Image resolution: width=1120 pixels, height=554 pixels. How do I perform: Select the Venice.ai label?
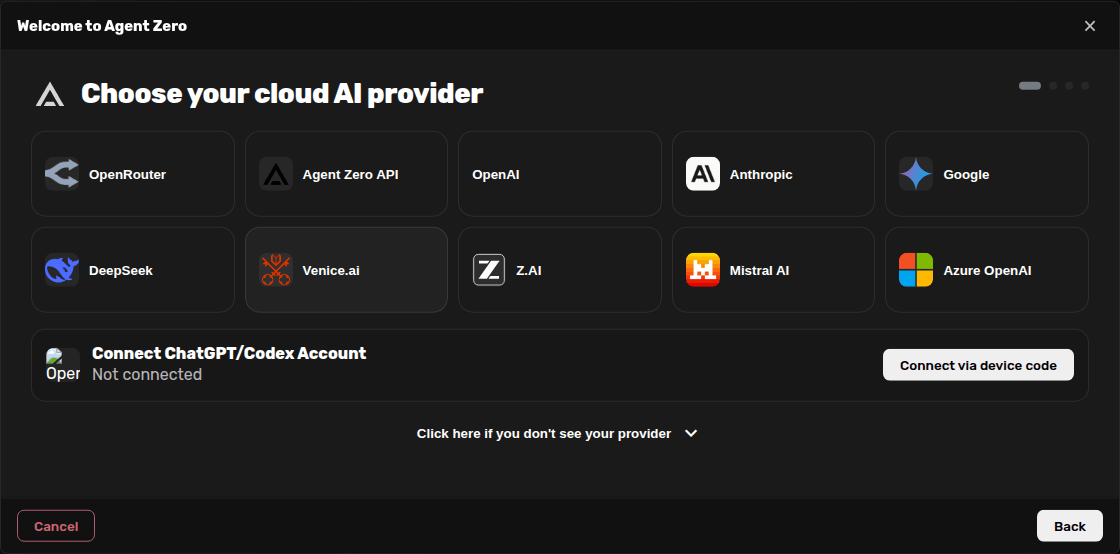pos(331,271)
